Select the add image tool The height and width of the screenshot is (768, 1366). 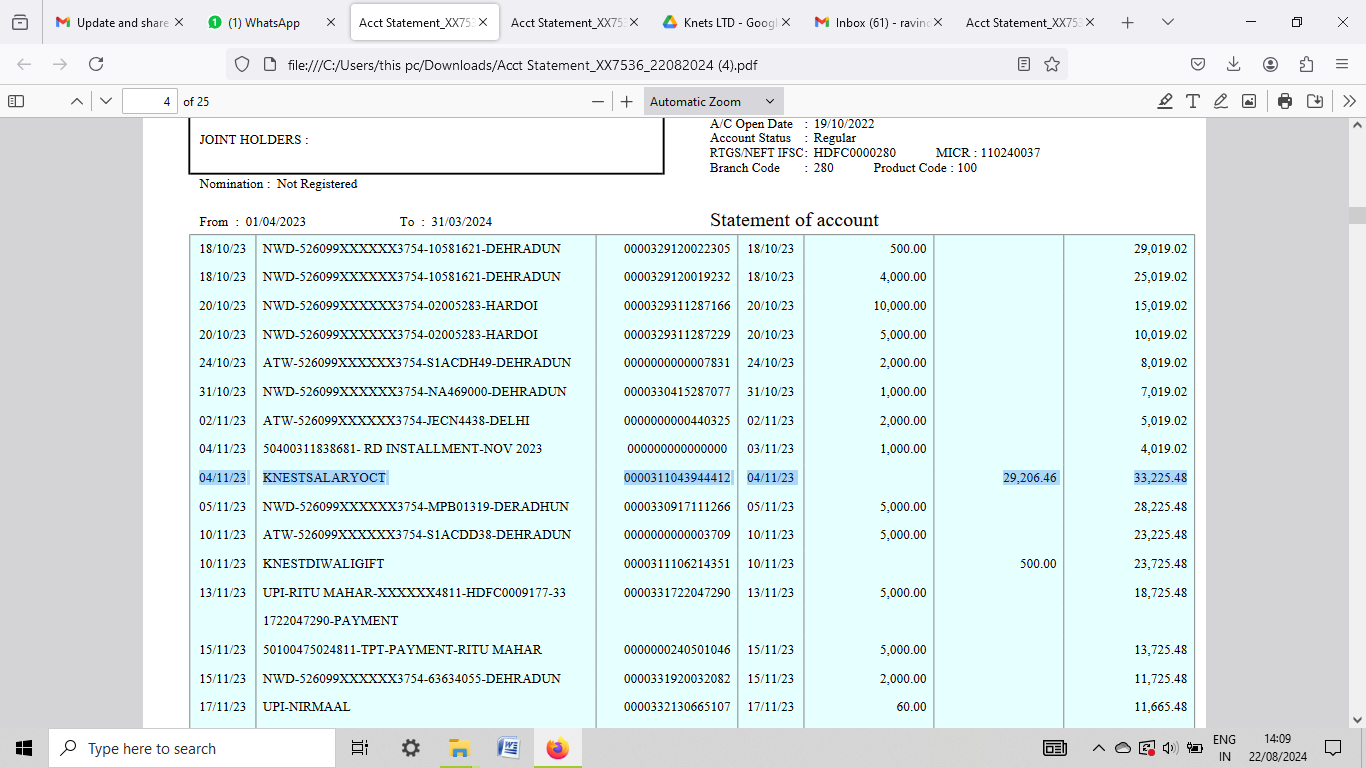click(1249, 101)
